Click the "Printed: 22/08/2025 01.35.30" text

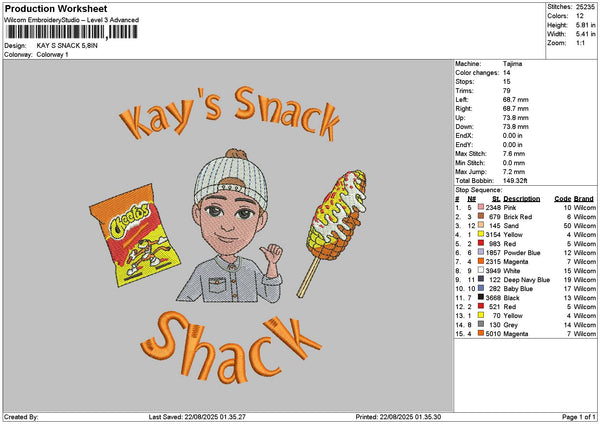click(x=398, y=417)
